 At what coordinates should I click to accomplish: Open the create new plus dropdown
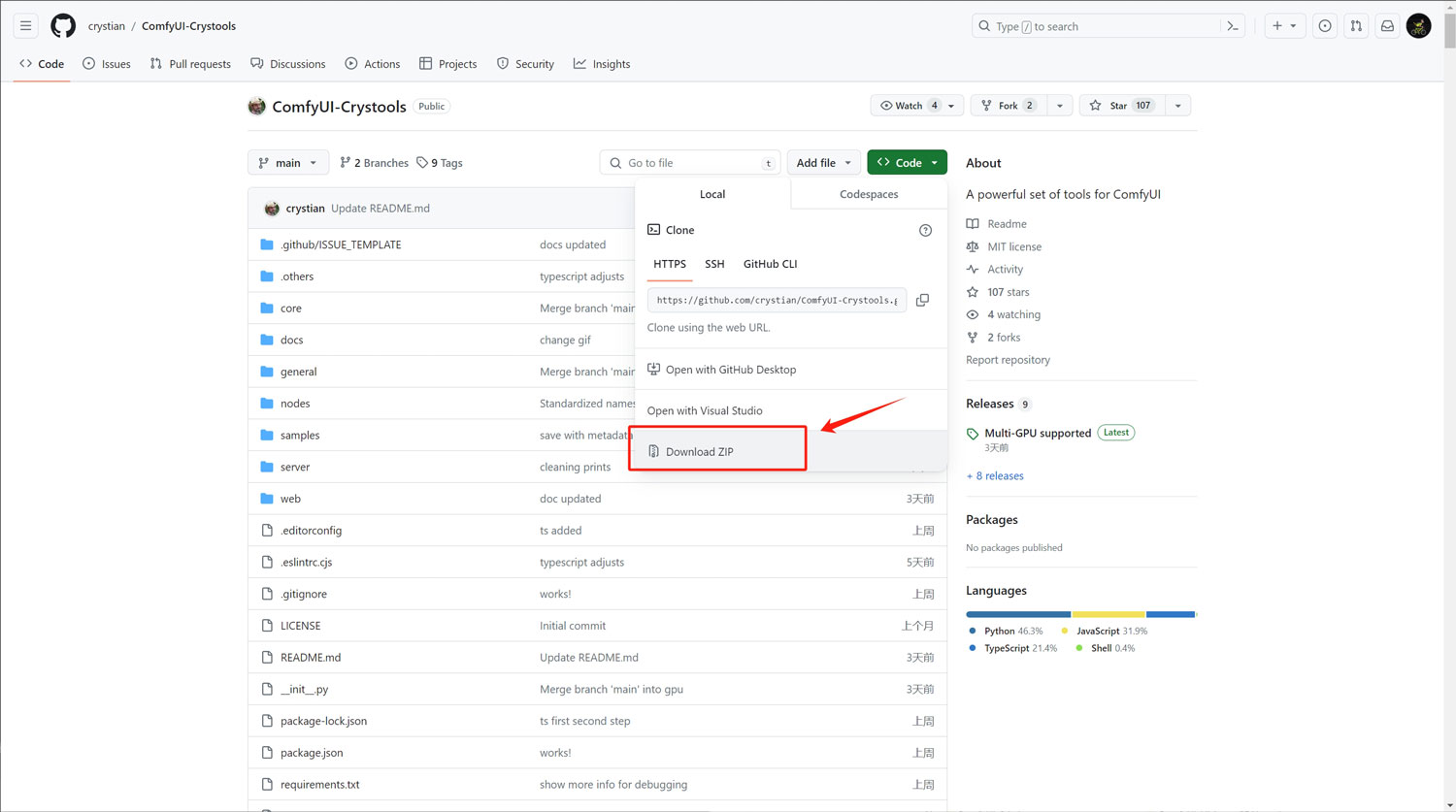(1283, 26)
